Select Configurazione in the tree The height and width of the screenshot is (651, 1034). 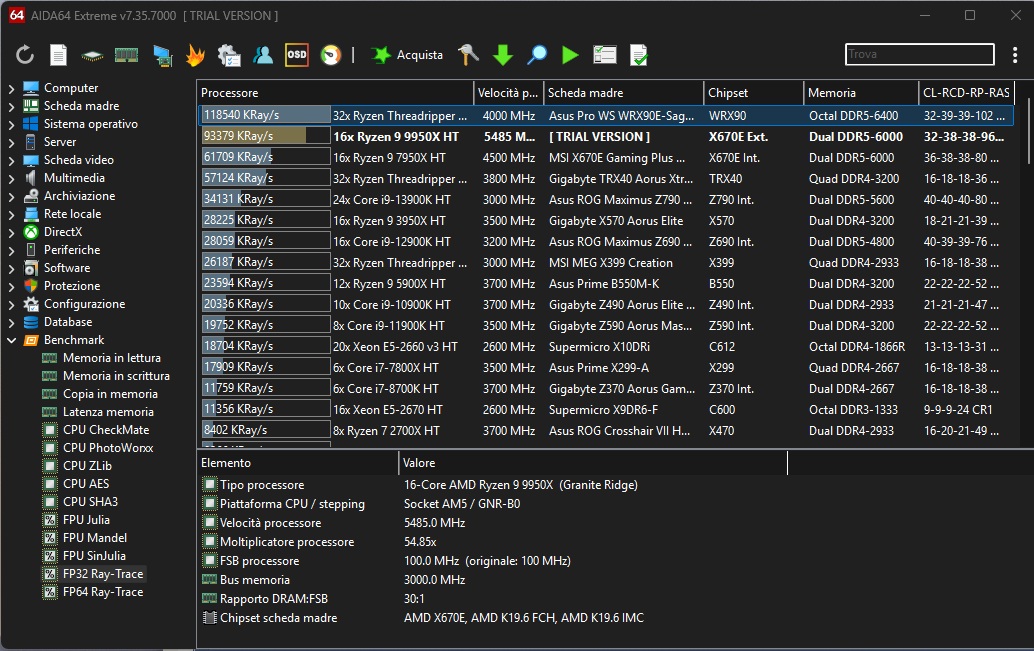coord(84,304)
